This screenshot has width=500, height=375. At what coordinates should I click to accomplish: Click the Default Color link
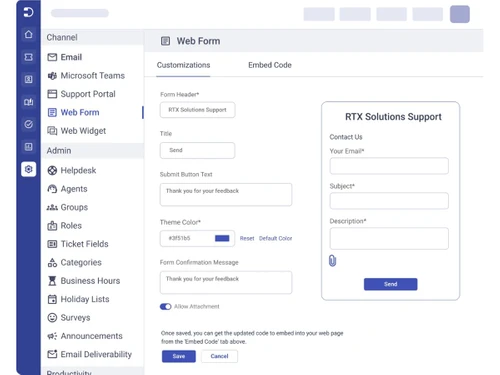(x=275, y=238)
